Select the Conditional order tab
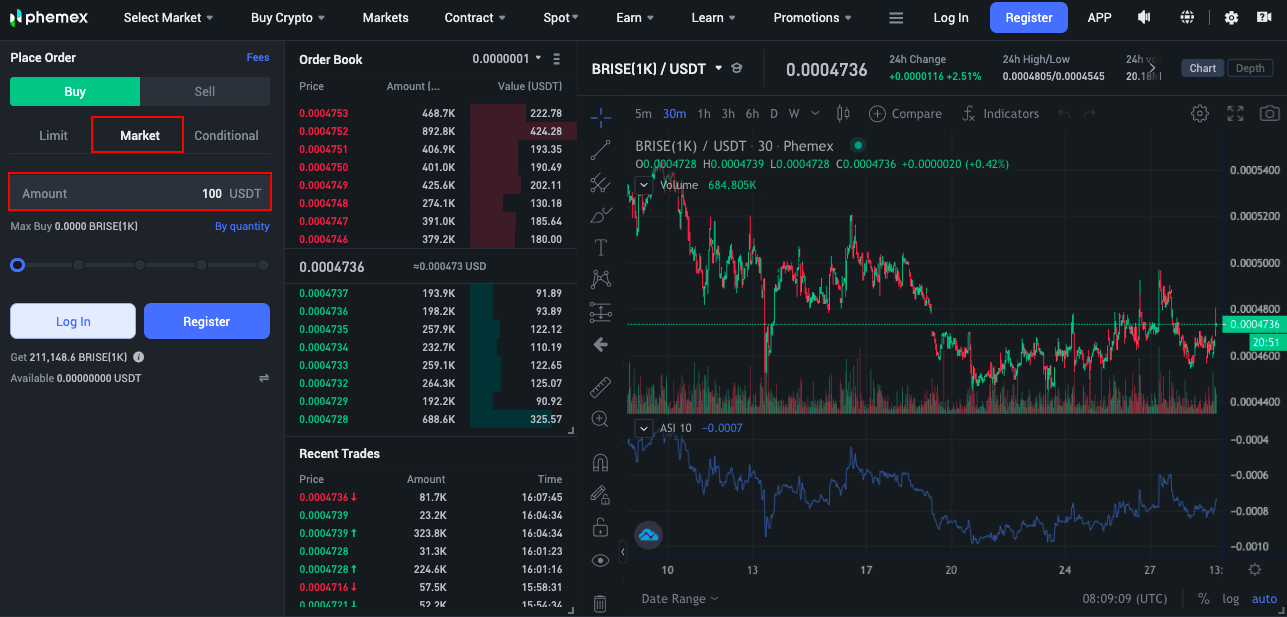This screenshot has width=1287, height=617. (x=226, y=135)
